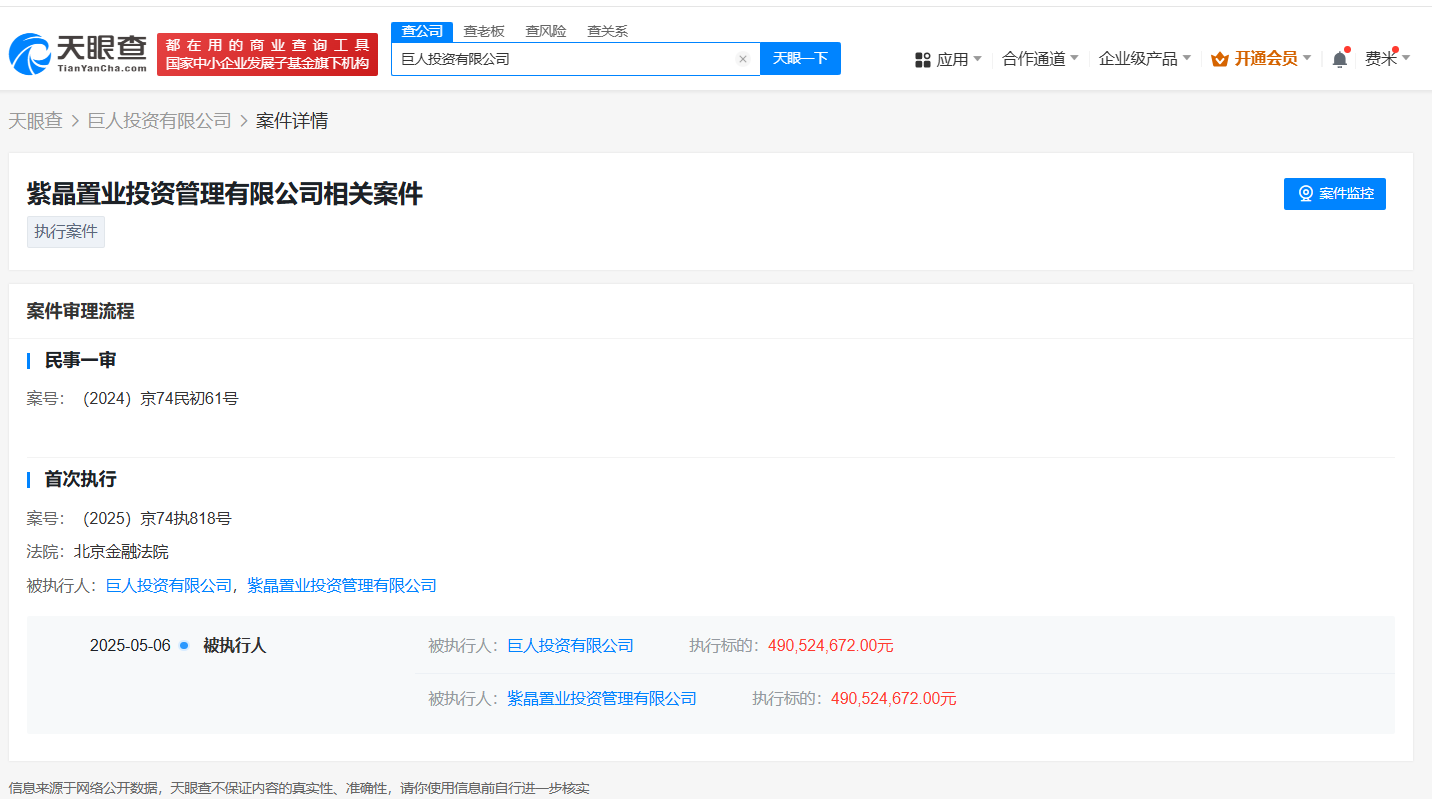Image resolution: width=1432 pixels, height=799 pixels.
Task: Switch to the 查老板 tab
Action: (x=484, y=31)
